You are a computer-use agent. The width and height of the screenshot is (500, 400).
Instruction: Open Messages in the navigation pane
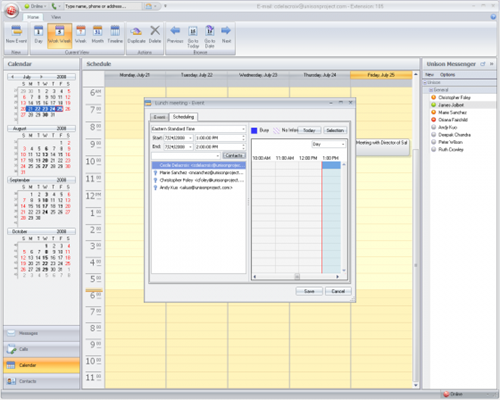click(x=42, y=333)
